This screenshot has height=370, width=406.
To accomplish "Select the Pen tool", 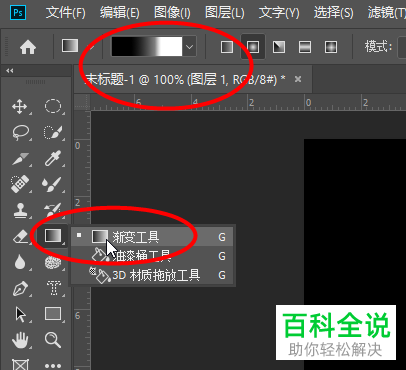I will pyautogui.click(x=20, y=288).
